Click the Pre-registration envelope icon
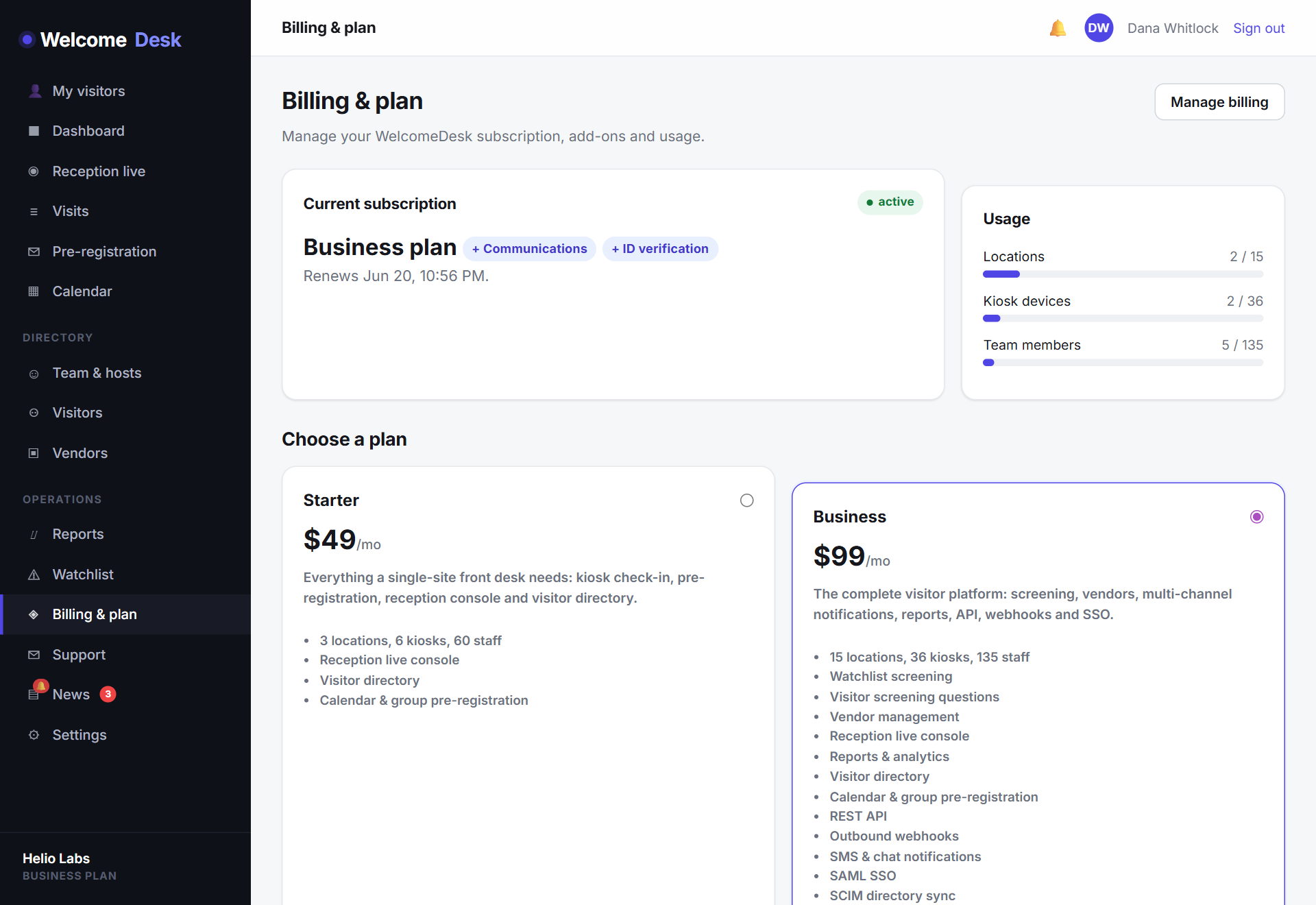The height and width of the screenshot is (905, 1316). tap(34, 252)
